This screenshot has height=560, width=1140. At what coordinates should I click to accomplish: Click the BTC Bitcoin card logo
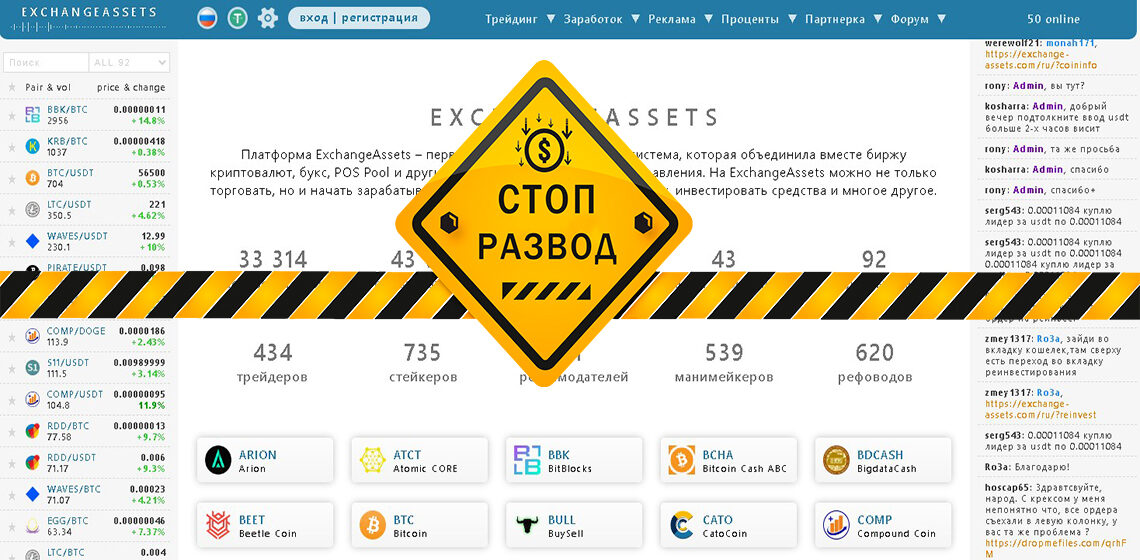point(372,525)
